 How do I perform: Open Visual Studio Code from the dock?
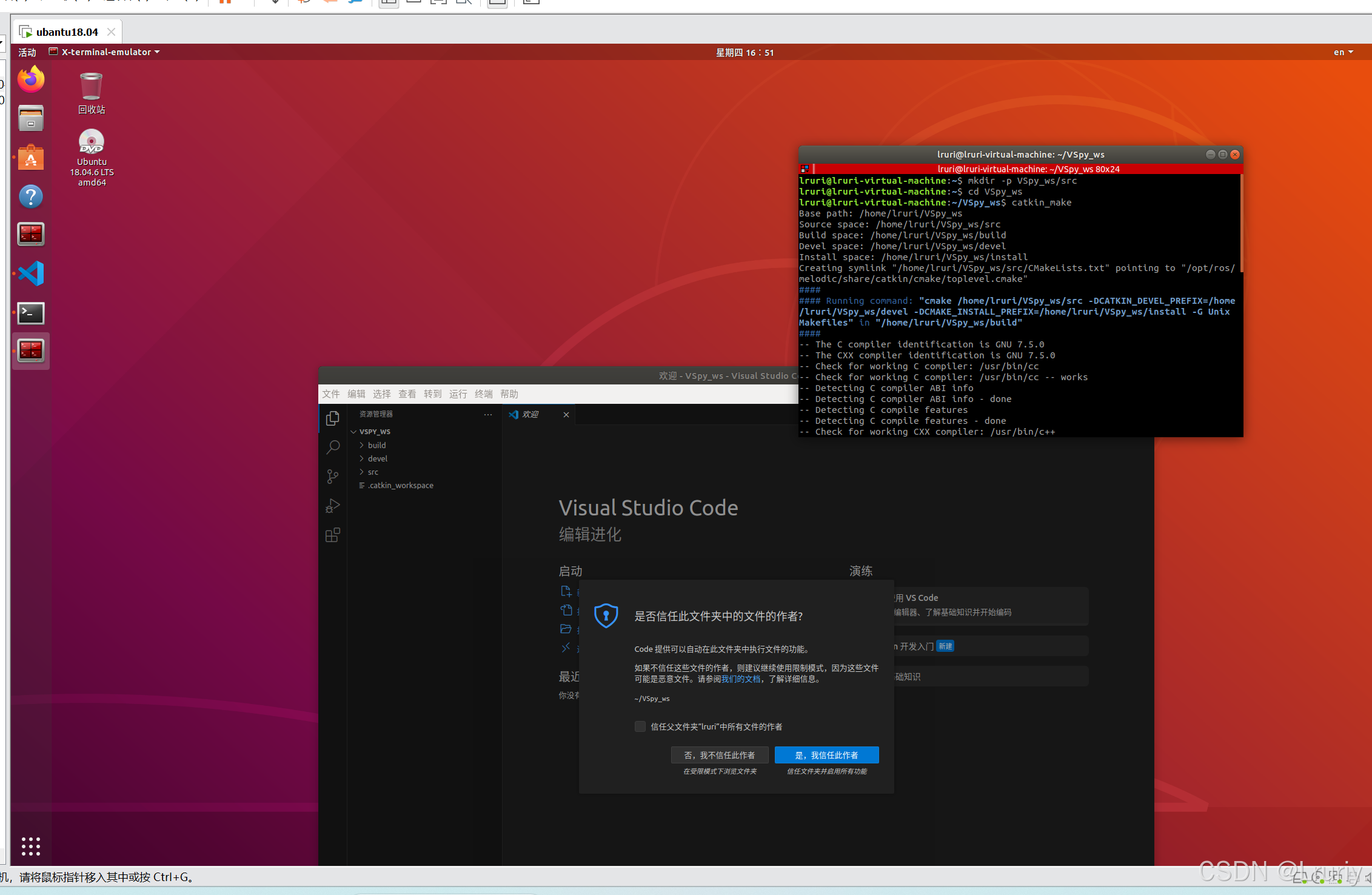(30, 273)
